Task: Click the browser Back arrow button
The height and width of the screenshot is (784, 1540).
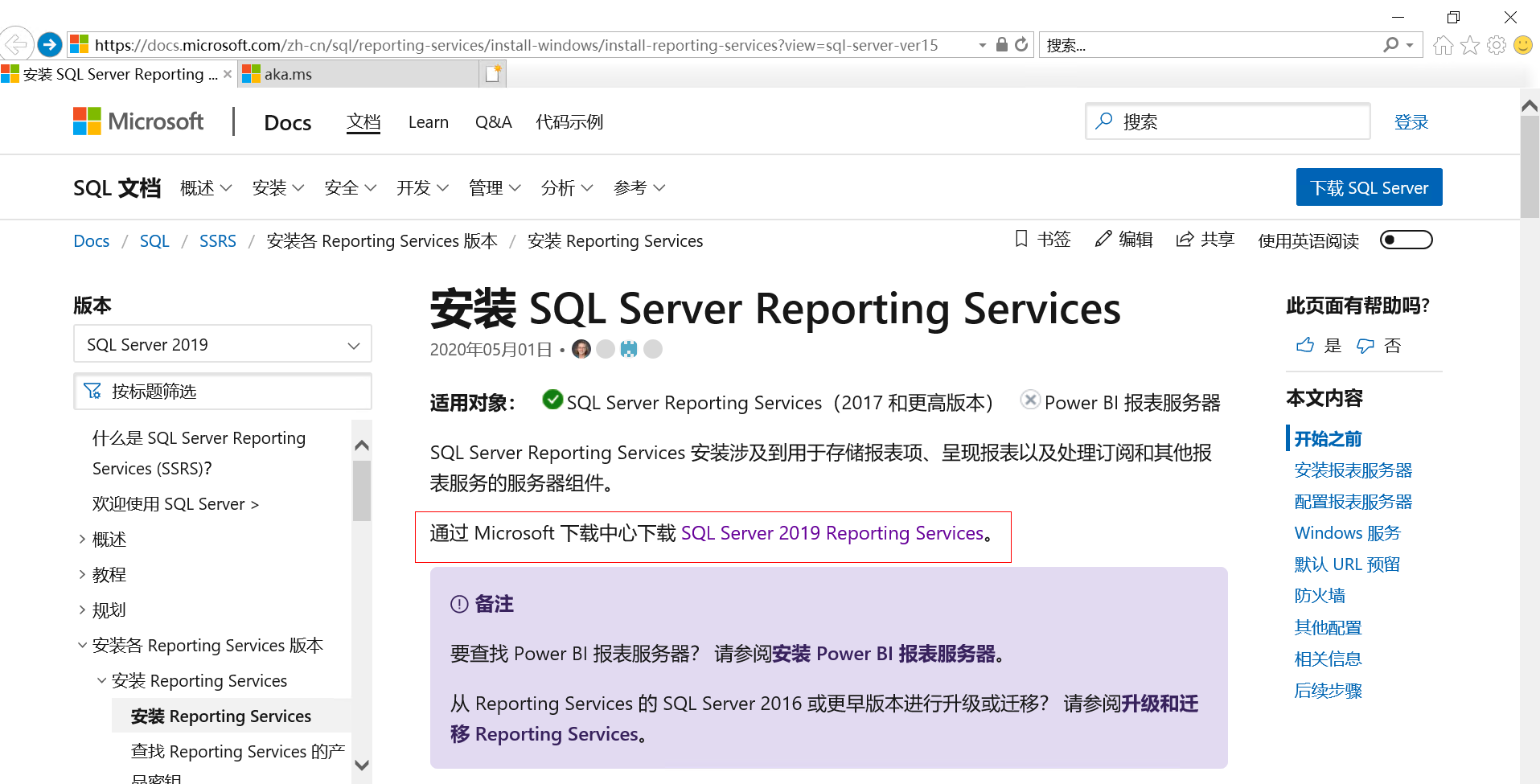Action: pyautogui.click(x=15, y=44)
